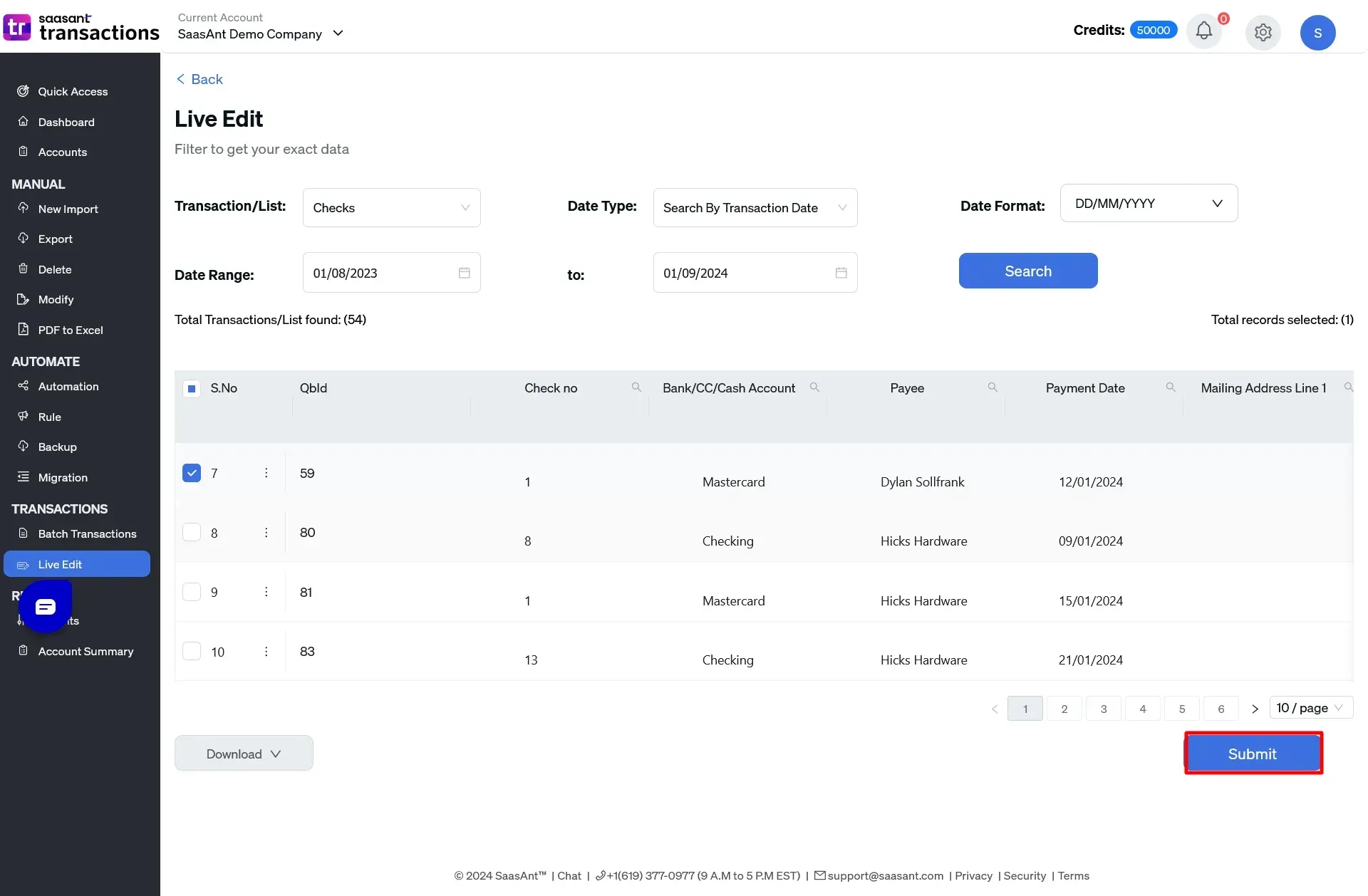
Task: Click the Migration sidebar icon
Action: (x=23, y=477)
